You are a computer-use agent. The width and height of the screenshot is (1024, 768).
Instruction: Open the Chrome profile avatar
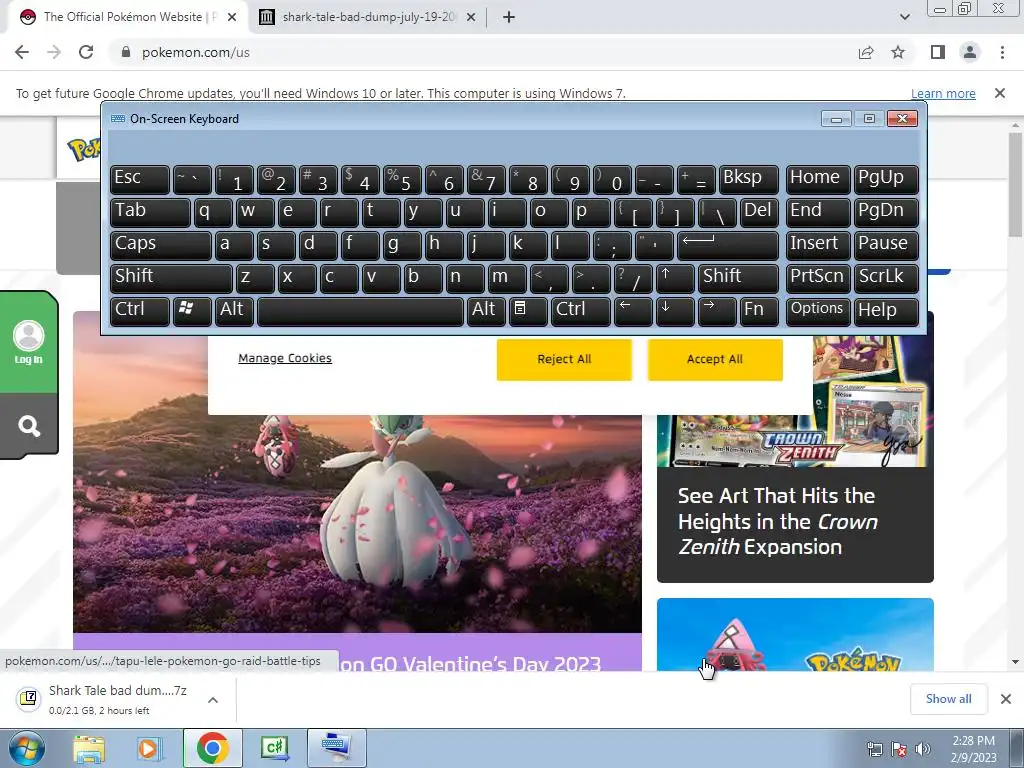970,52
